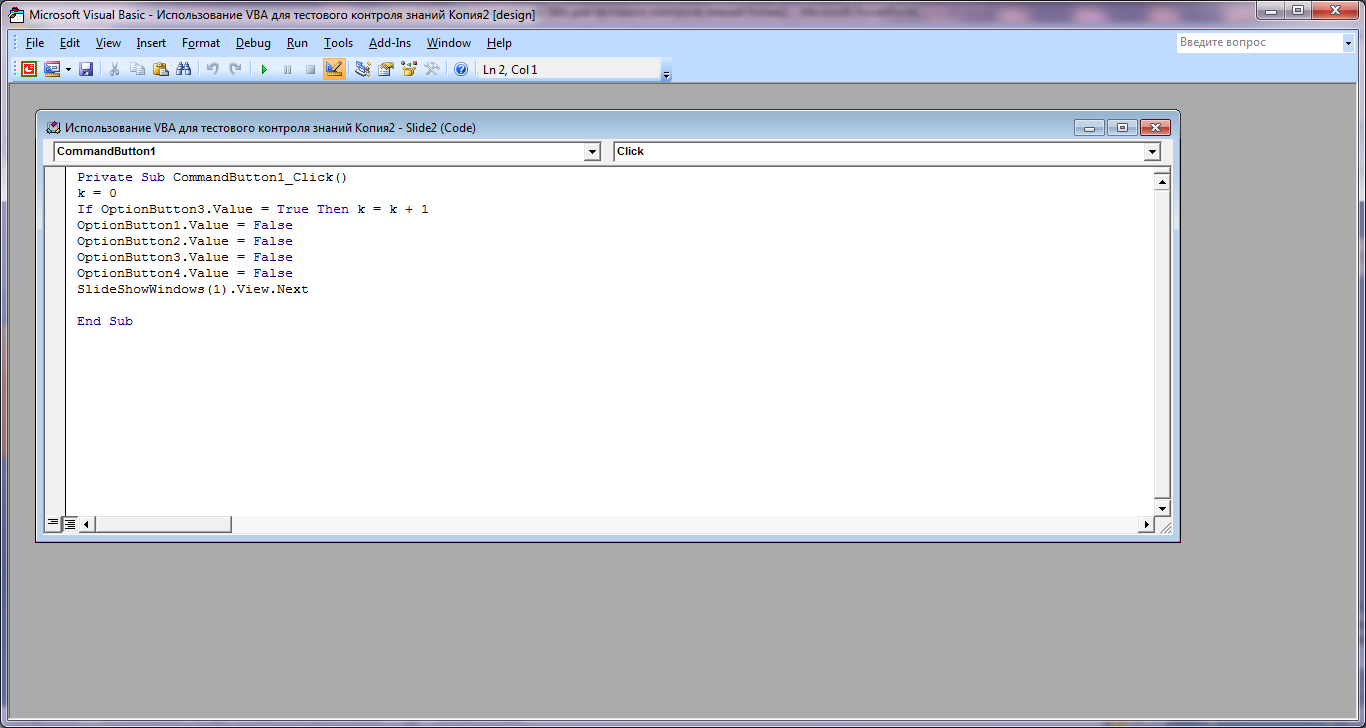Image resolution: width=1366 pixels, height=728 pixels.
Task: Open Find with the binoculars icon
Action: point(184,69)
